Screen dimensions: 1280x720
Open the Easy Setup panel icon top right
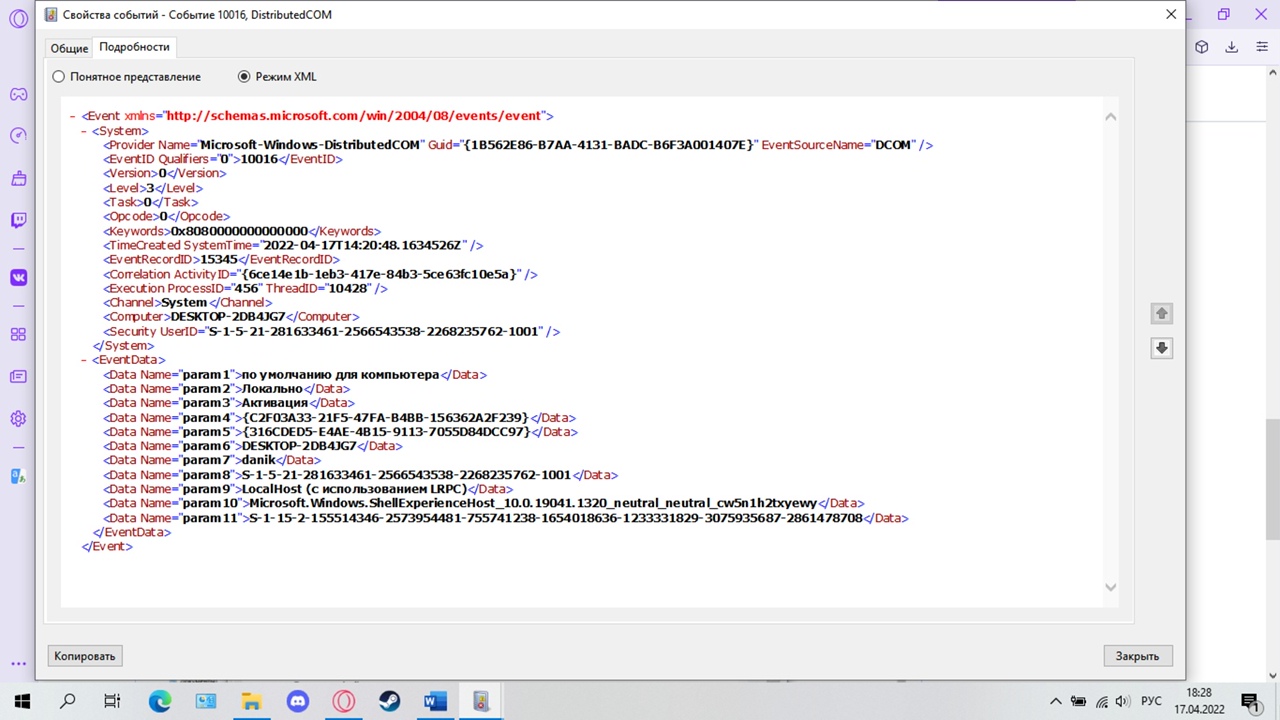pos(1262,47)
